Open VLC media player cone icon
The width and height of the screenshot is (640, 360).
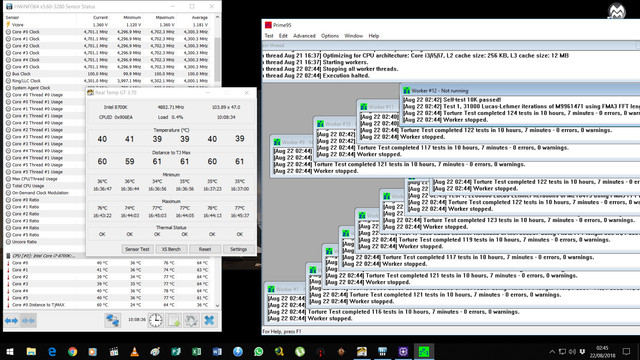[135, 351]
